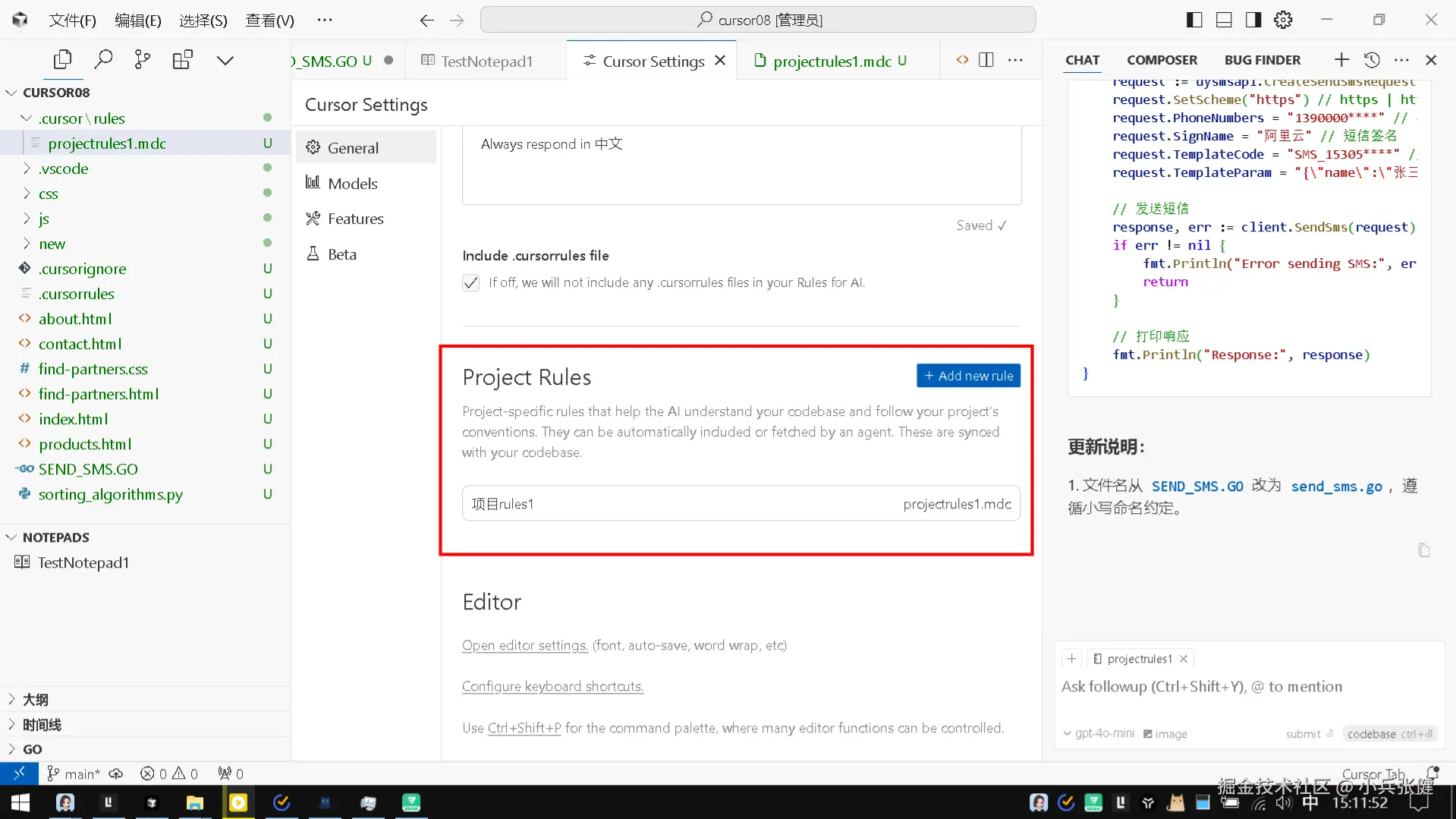Switch to the COMPOSER tab
This screenshot has width=1456, height=819.
[x=1162, y=60]
